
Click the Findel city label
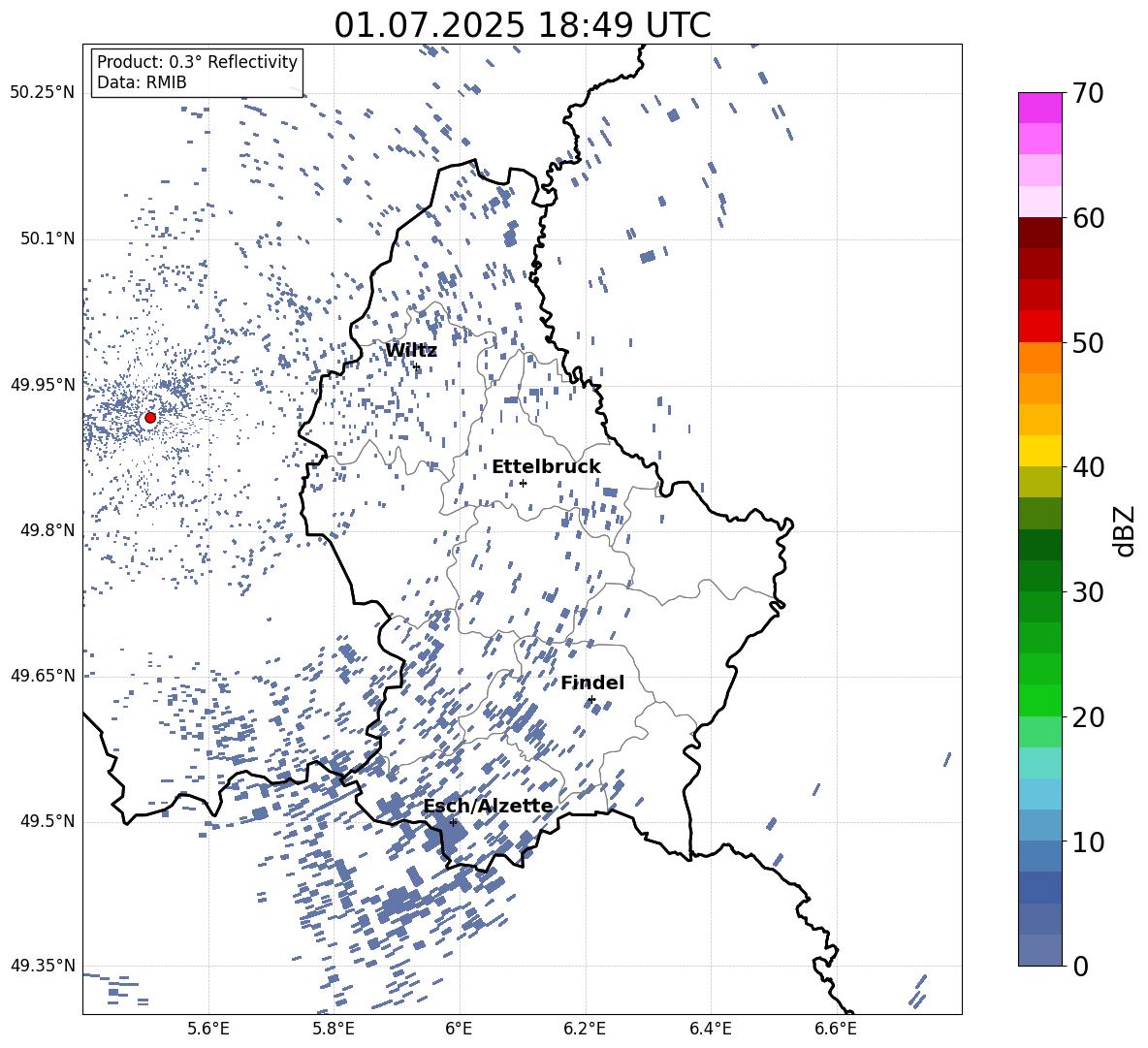click(x=592, y=683)
